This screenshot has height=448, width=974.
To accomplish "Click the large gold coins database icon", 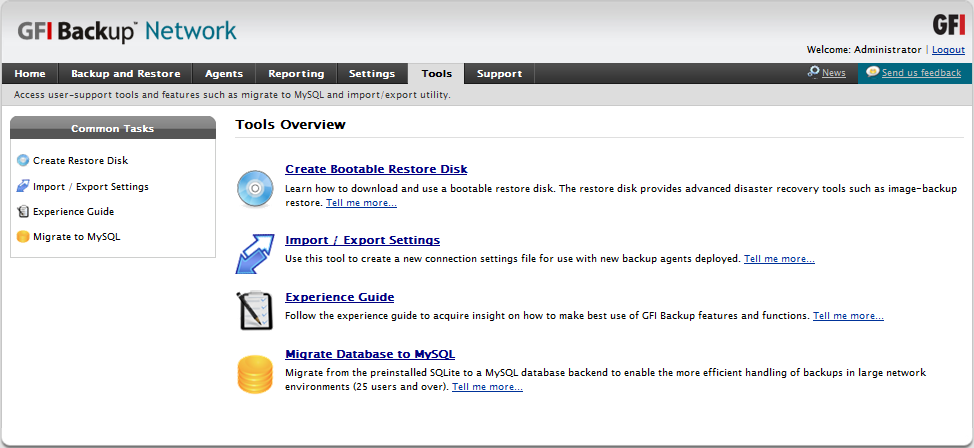I will (x=255, y=374).
